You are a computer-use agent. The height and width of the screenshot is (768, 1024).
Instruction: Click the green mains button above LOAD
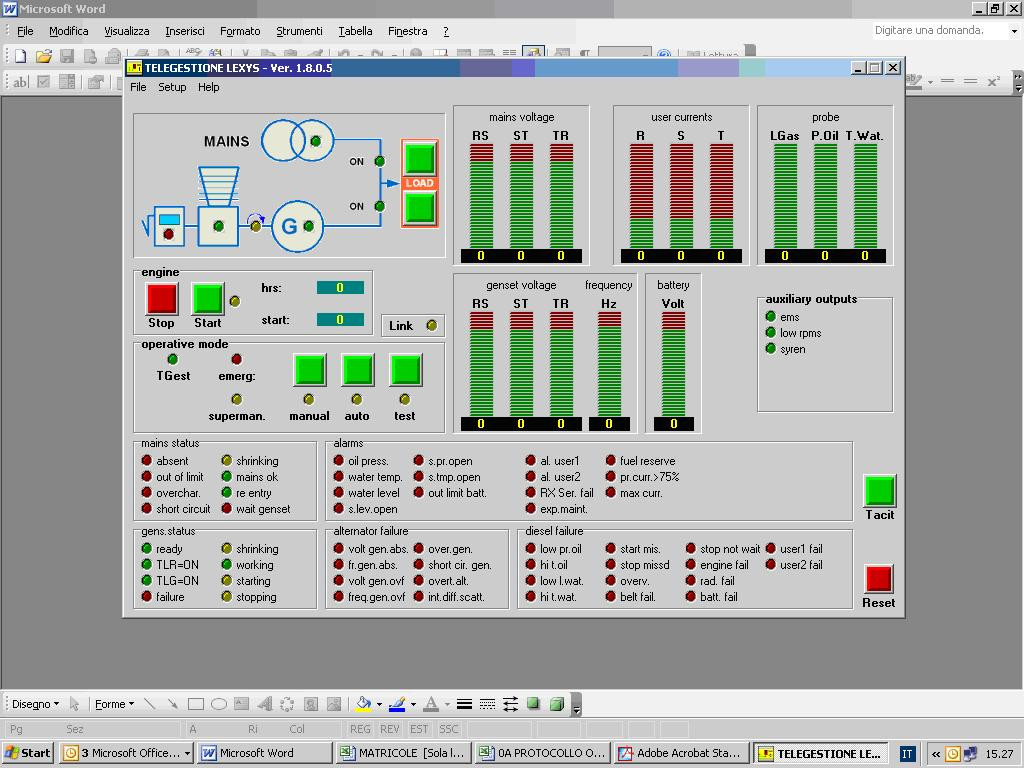coord(419,158)
